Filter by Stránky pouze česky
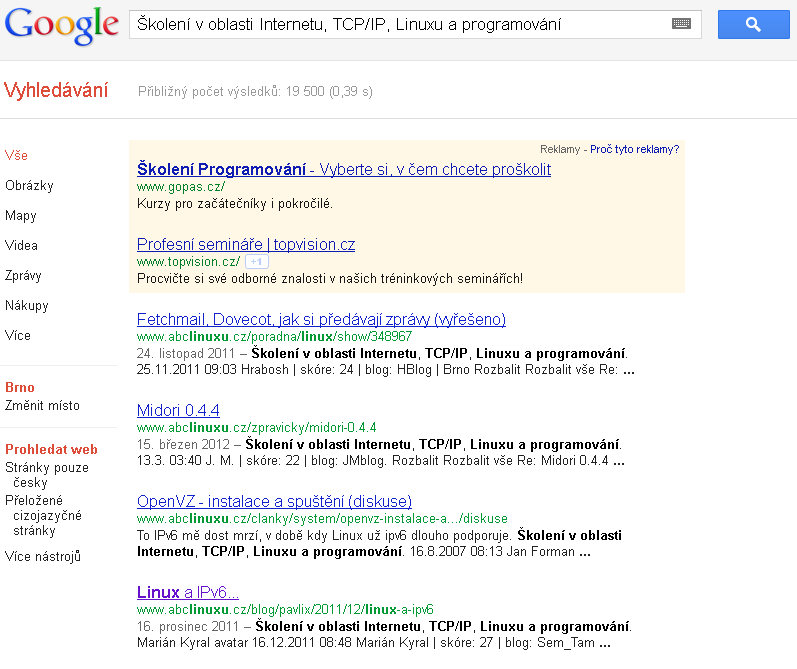 (x=47, y=475)
